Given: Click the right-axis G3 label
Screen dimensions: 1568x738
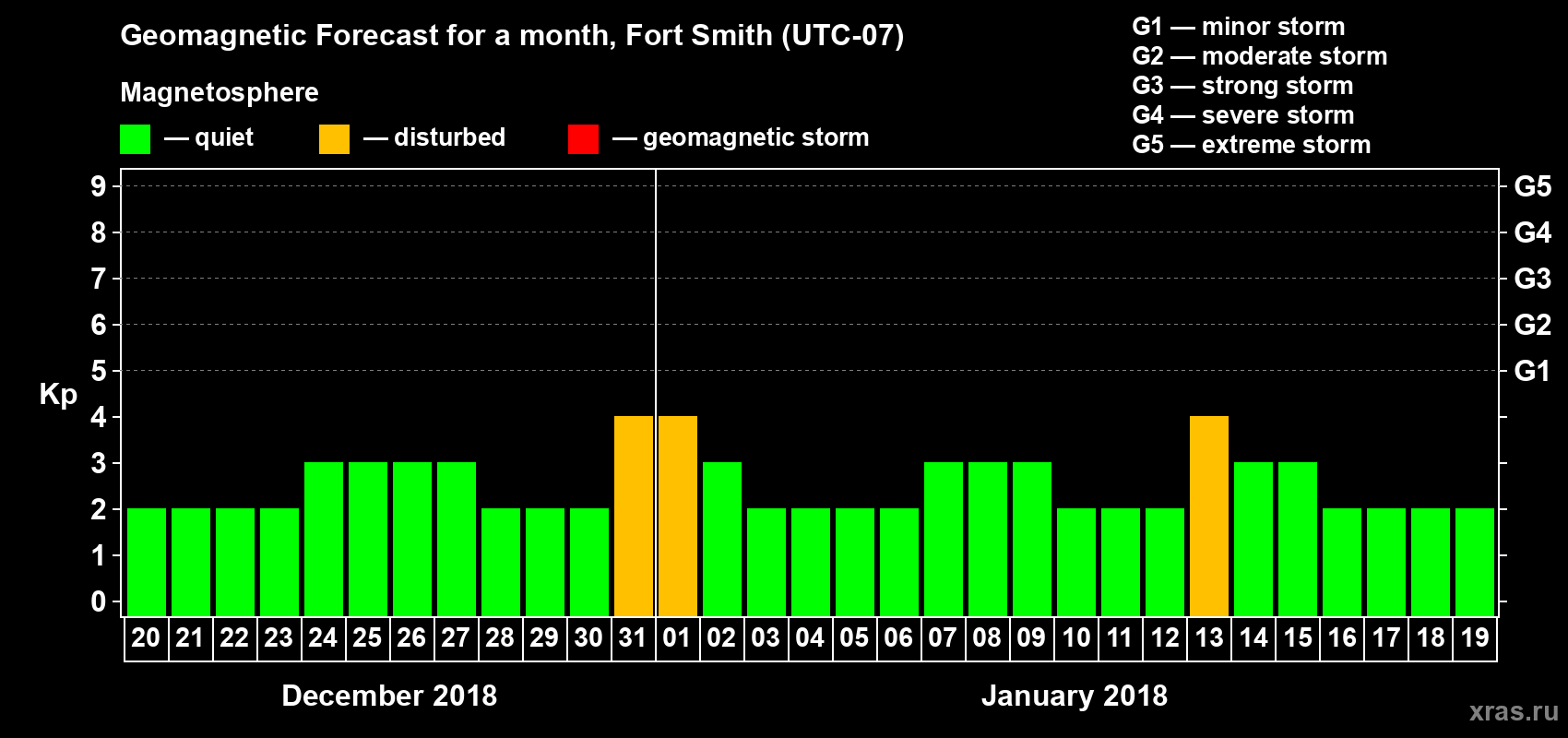Looking at the screenshot, I should click(1533, 279).
